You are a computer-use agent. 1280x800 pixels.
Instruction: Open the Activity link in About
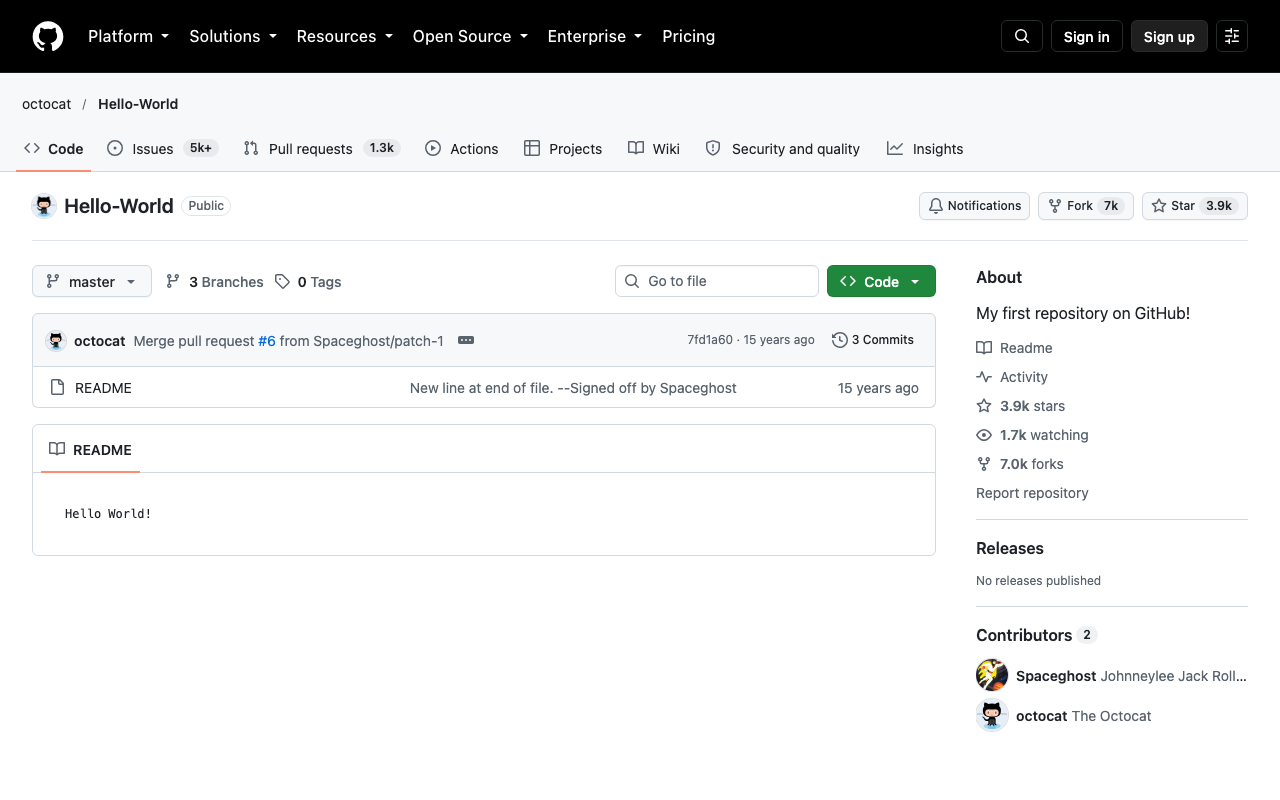pyautogui.click(x=1012, y=377)
